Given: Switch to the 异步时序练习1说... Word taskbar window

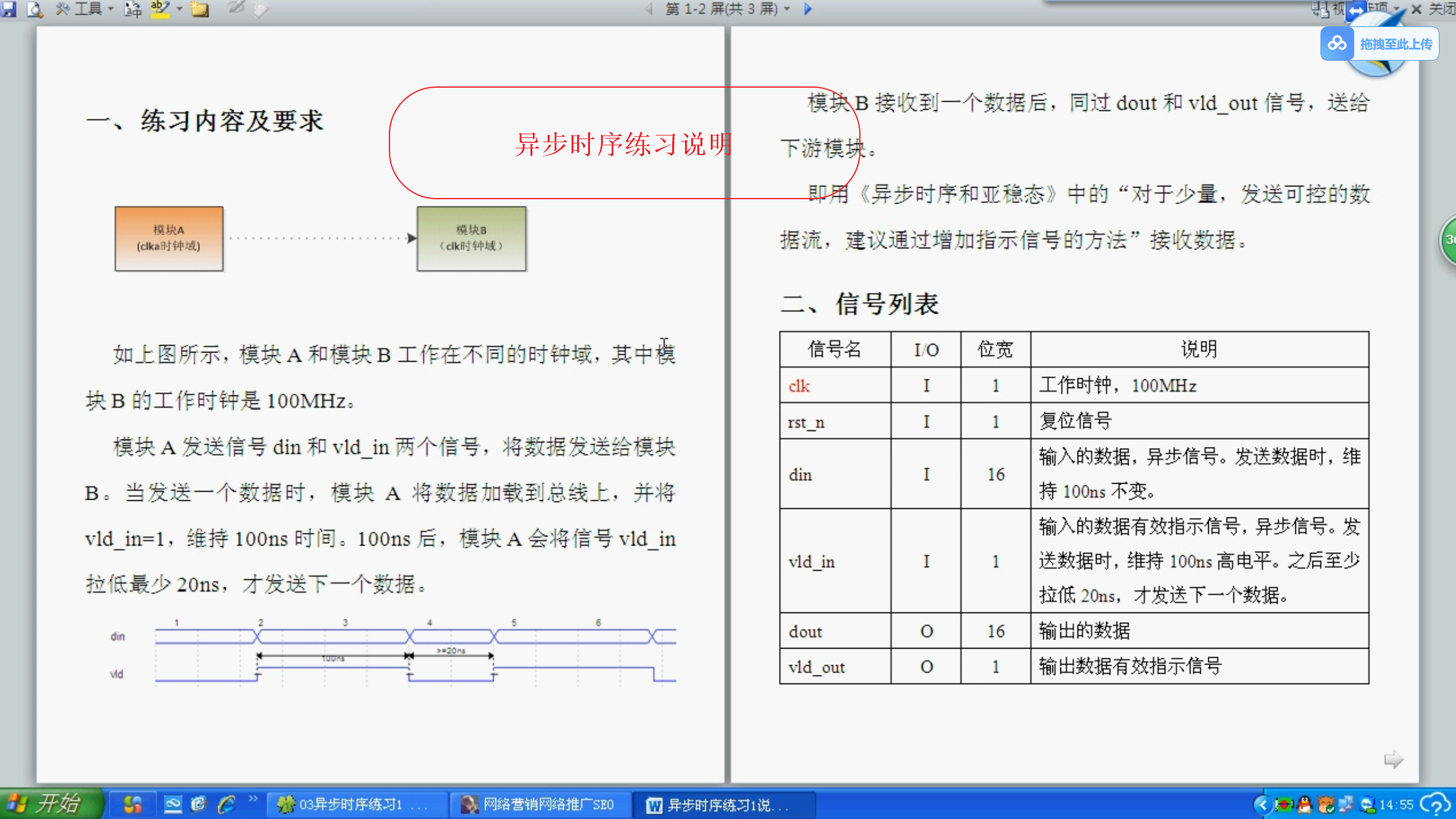Looking at the screenshot, I should 724,804.
